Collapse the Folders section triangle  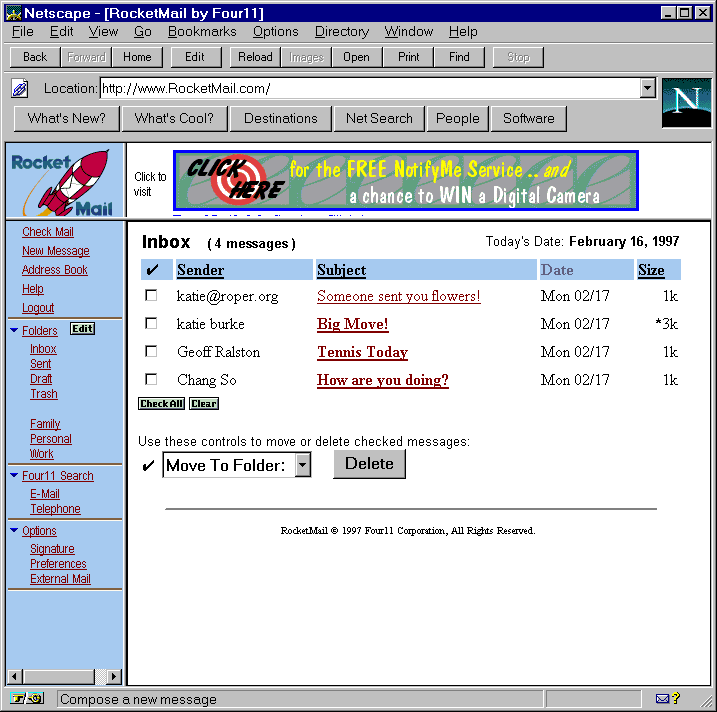tap(14, 330)
